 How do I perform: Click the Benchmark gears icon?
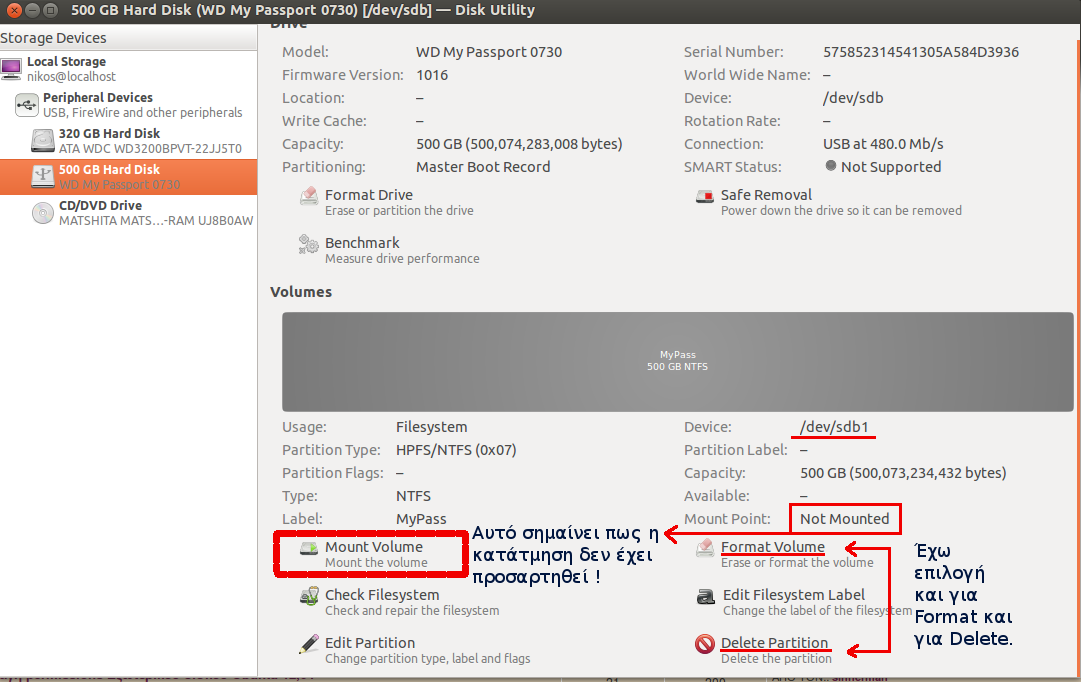click(308, 244)
